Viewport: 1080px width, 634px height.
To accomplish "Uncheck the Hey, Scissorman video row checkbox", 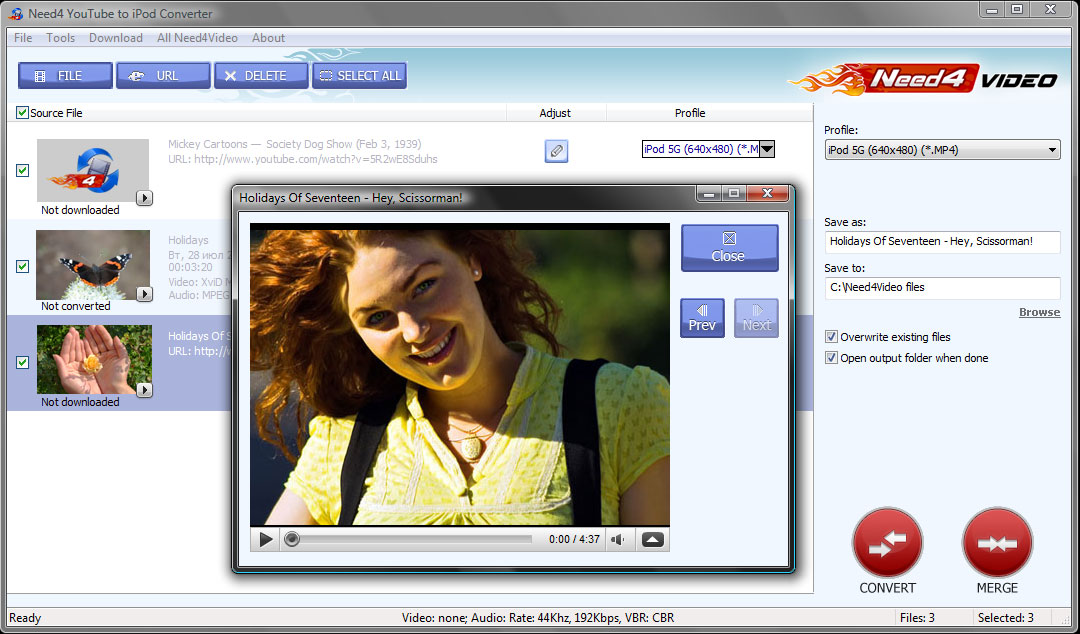I will (22, 362).
